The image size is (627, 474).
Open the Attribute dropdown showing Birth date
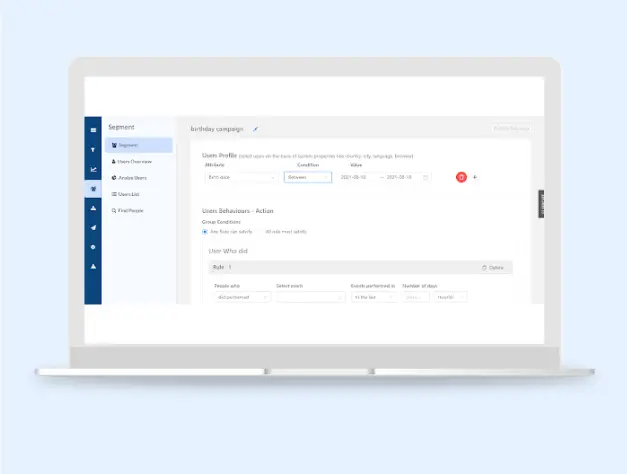tap(242, 177)
